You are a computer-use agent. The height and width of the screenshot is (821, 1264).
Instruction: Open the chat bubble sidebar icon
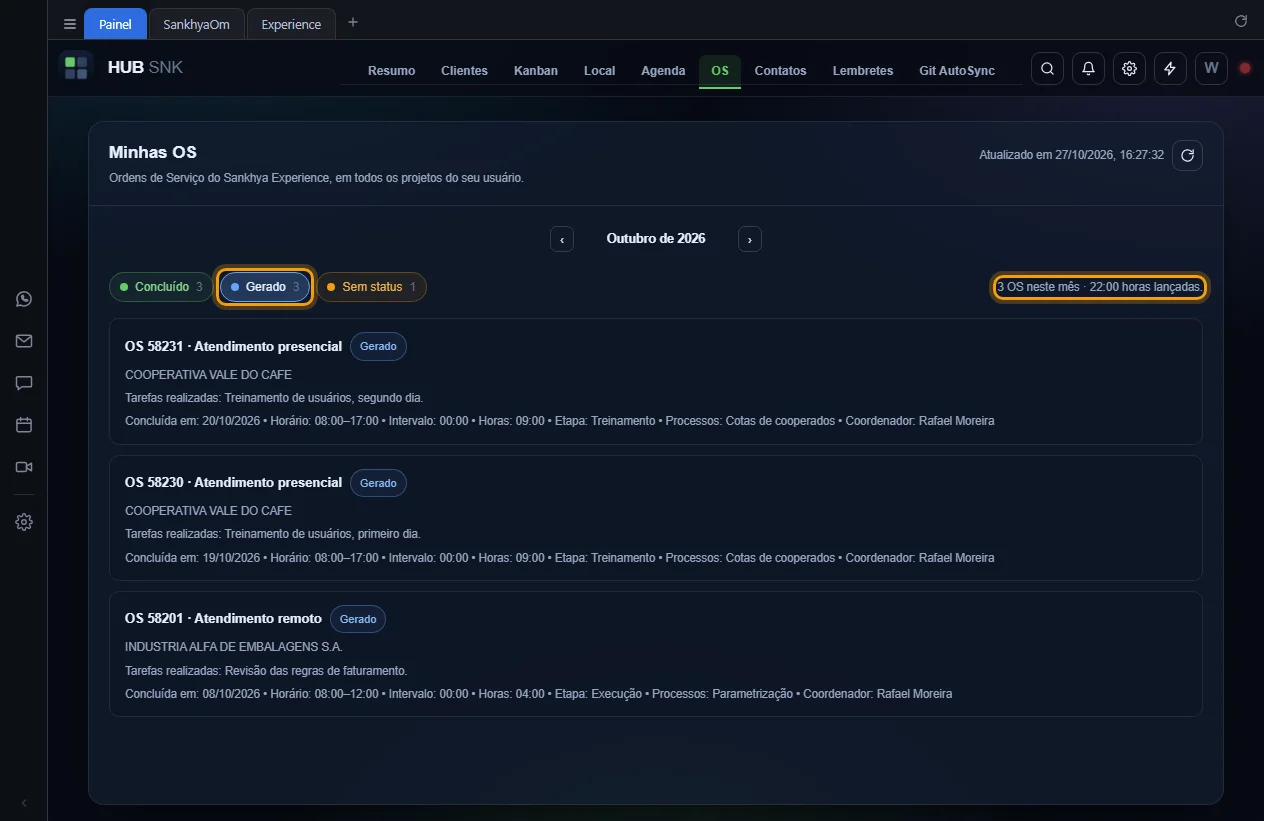tap(24, 383)
